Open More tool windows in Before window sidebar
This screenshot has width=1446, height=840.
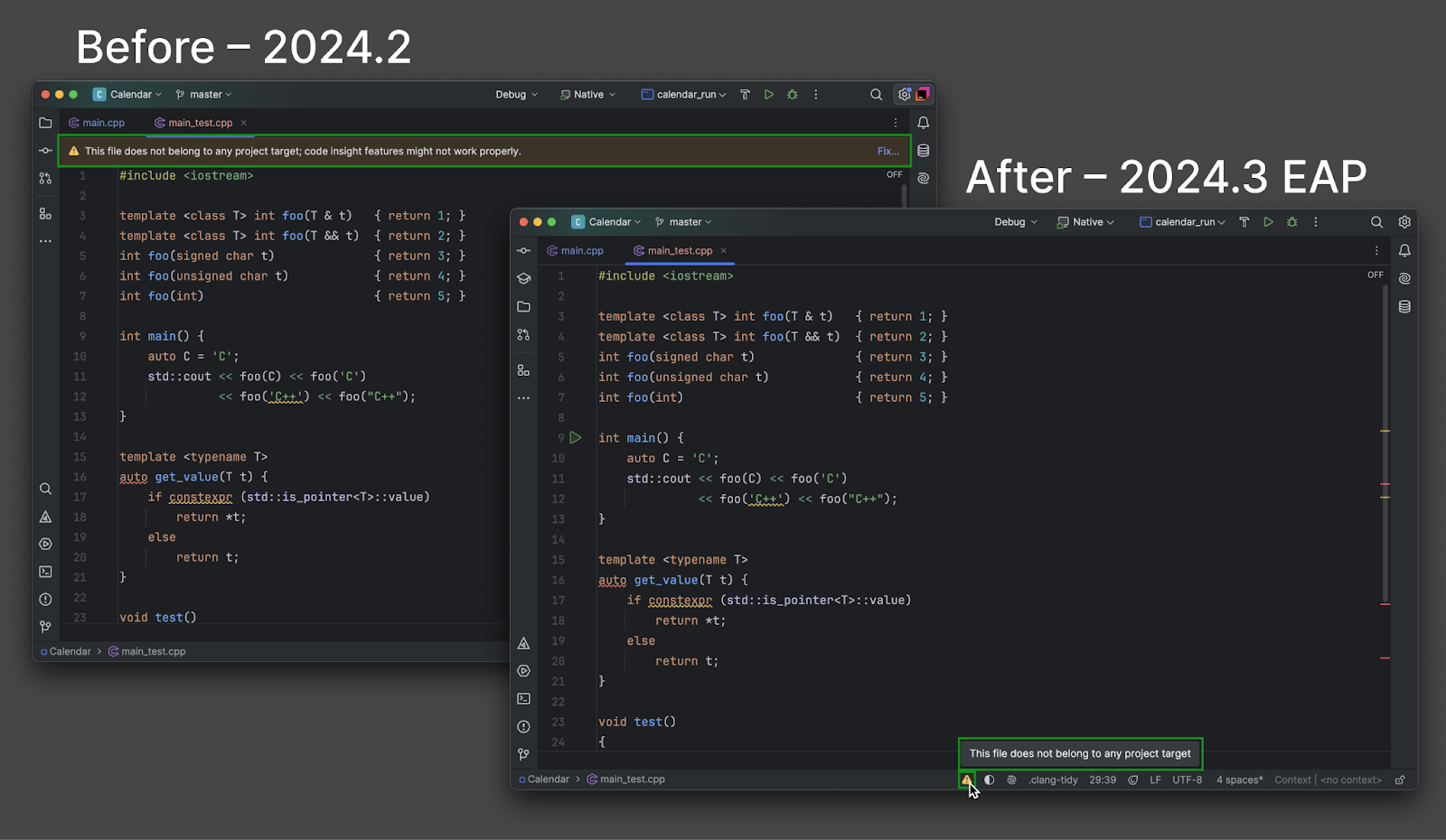coord(45,241)
